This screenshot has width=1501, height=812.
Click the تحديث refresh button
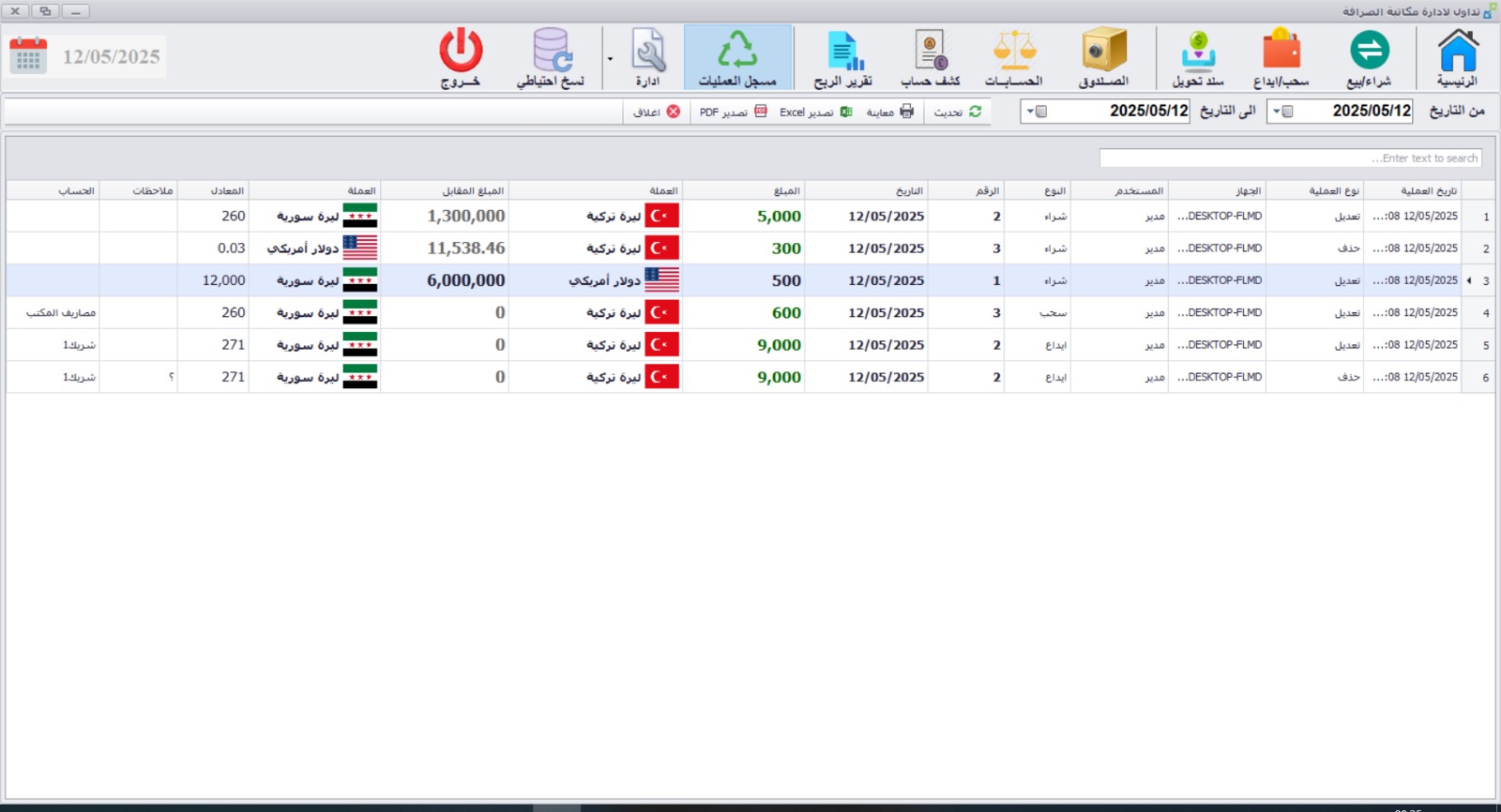[x=958, y=112]
